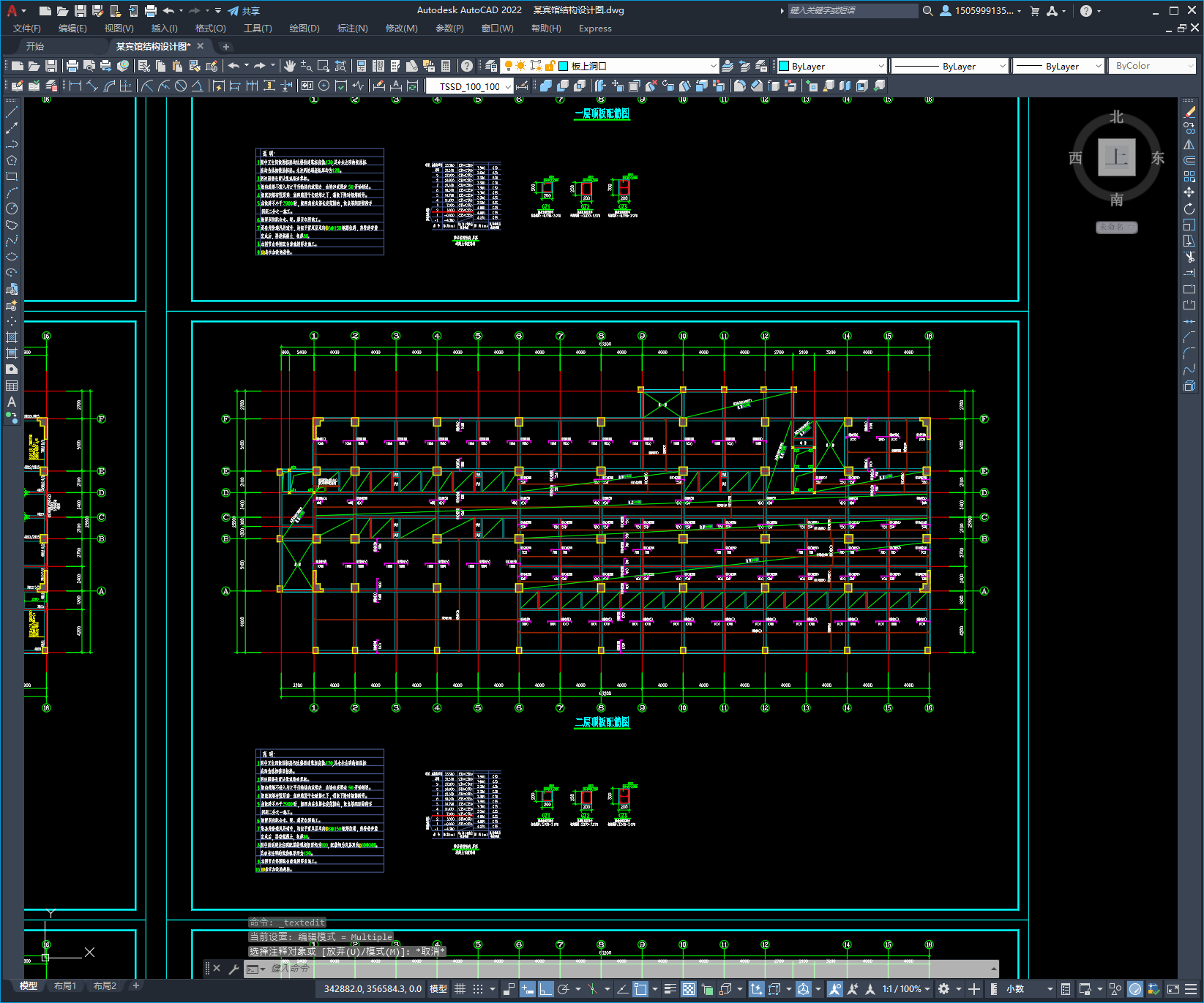Open the TSSD_100_100 dimension style dropdown

(509, 86)
